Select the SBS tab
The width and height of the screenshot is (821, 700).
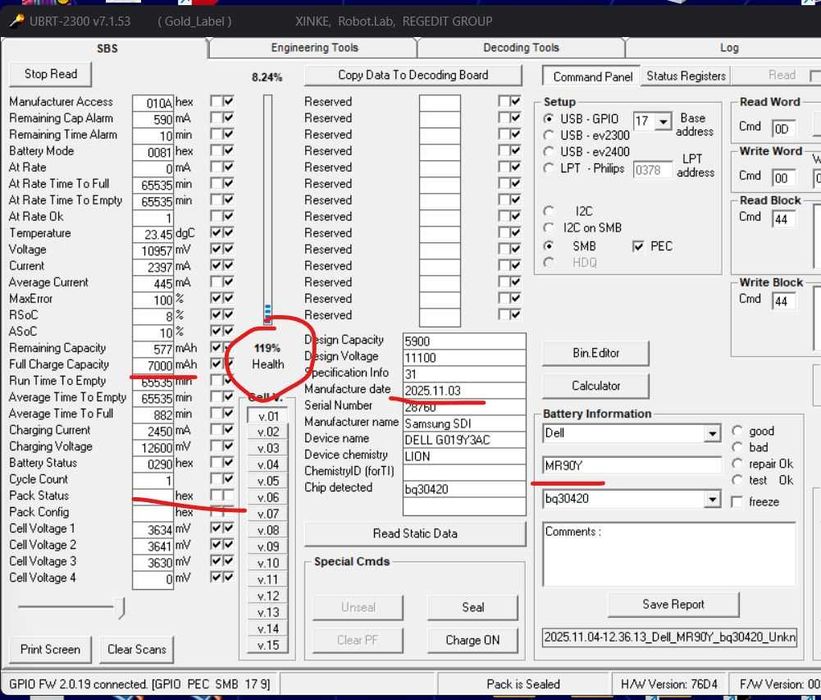pos(107,48)
